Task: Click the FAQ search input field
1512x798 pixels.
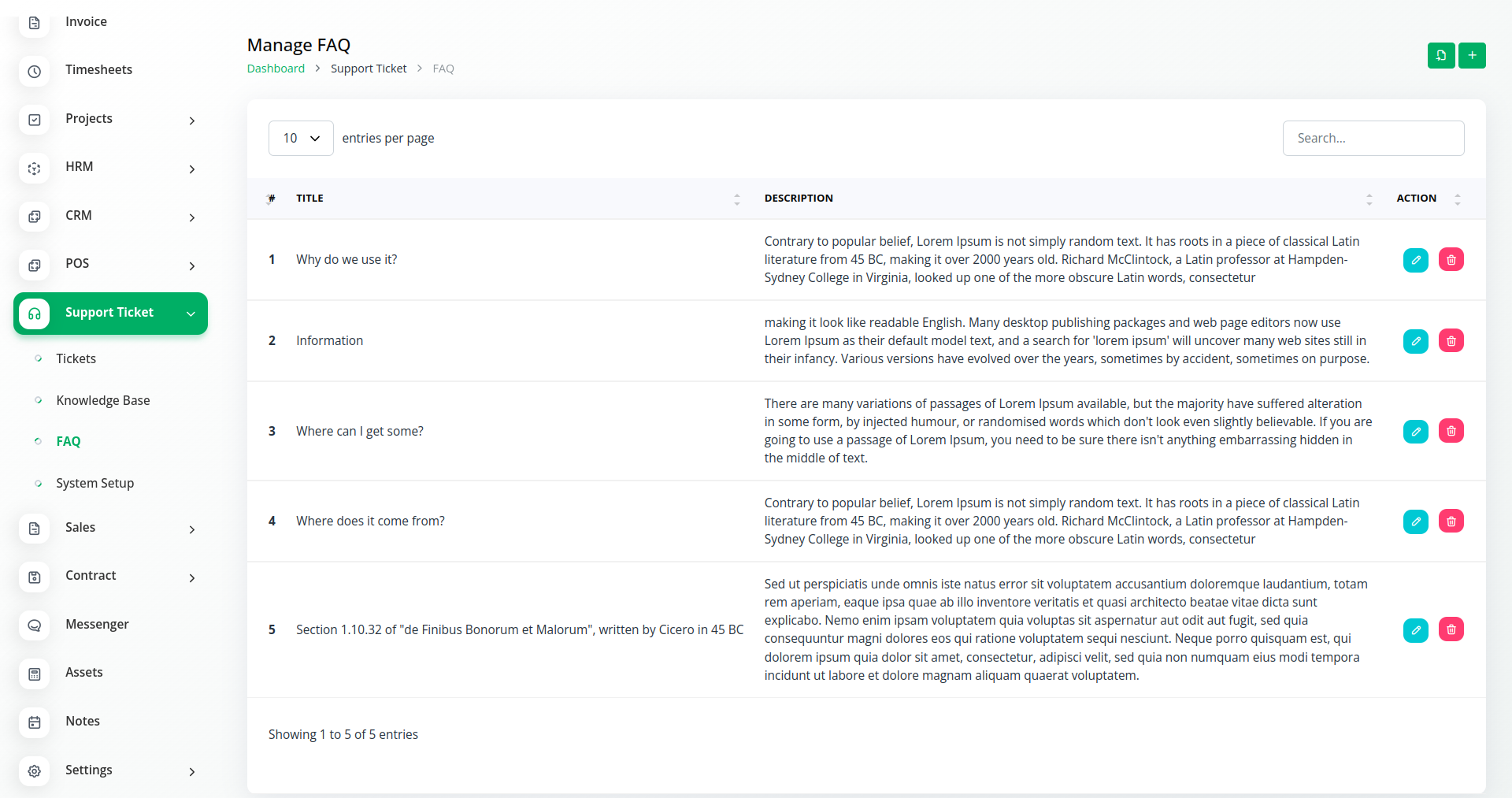Action: point(1373,139)
